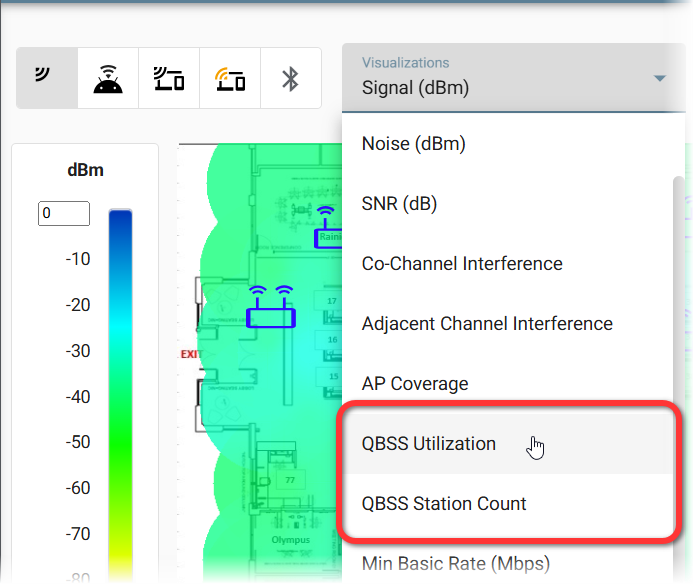
Task: Pick Co-Channel Interference option
Action: point(462,264)
